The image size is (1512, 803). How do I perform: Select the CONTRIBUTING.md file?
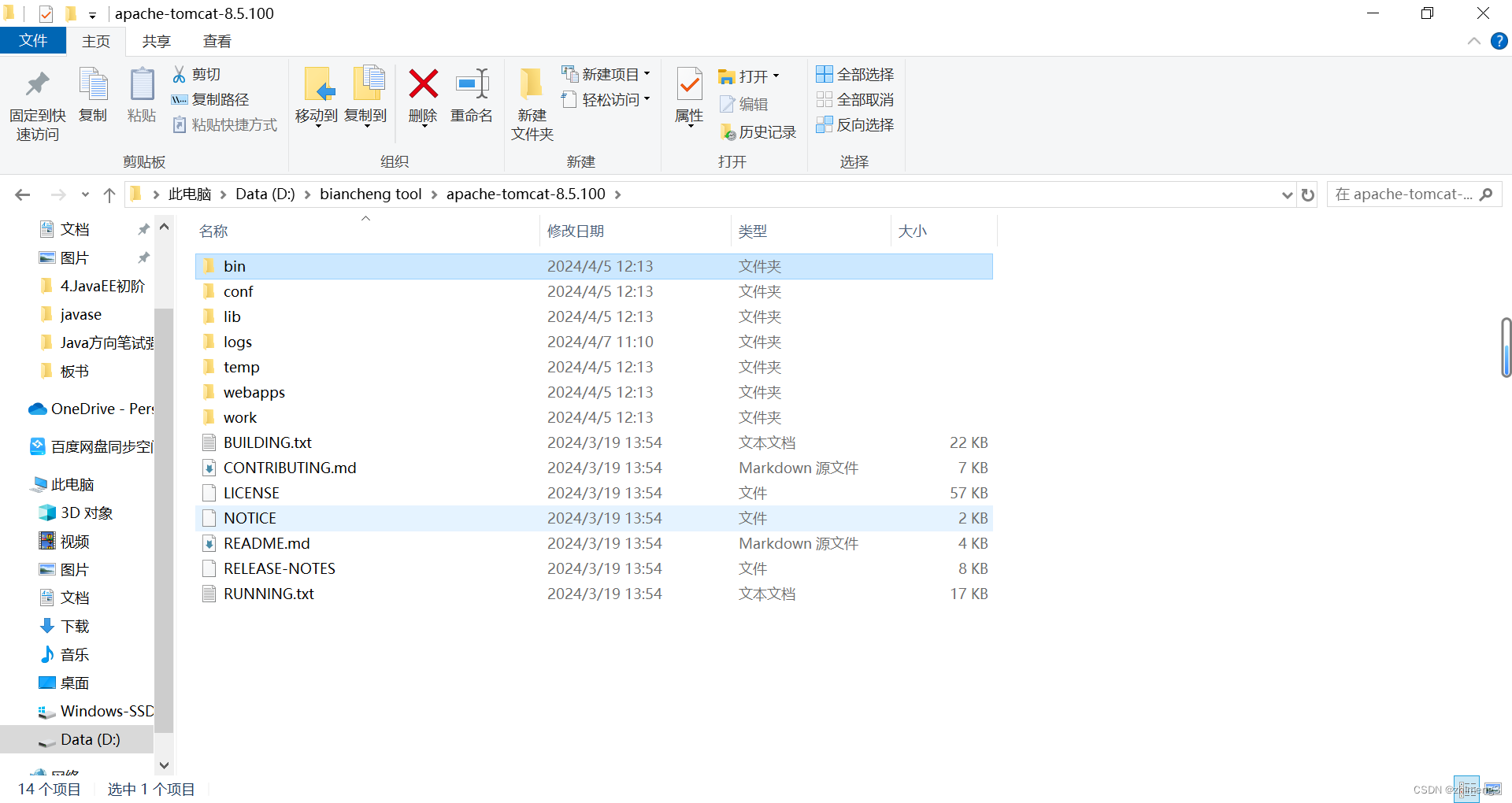(x=594, y=468)
